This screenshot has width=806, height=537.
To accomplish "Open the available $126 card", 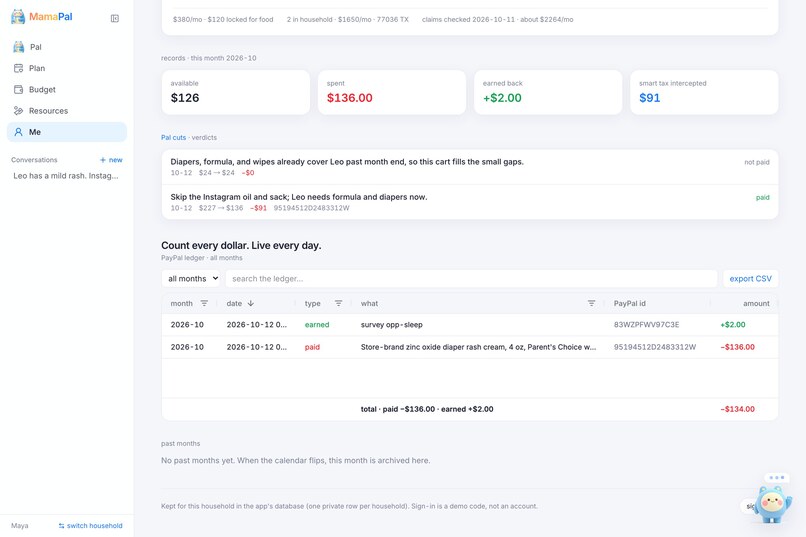I will pyautogui.click(x=235, y=92).
